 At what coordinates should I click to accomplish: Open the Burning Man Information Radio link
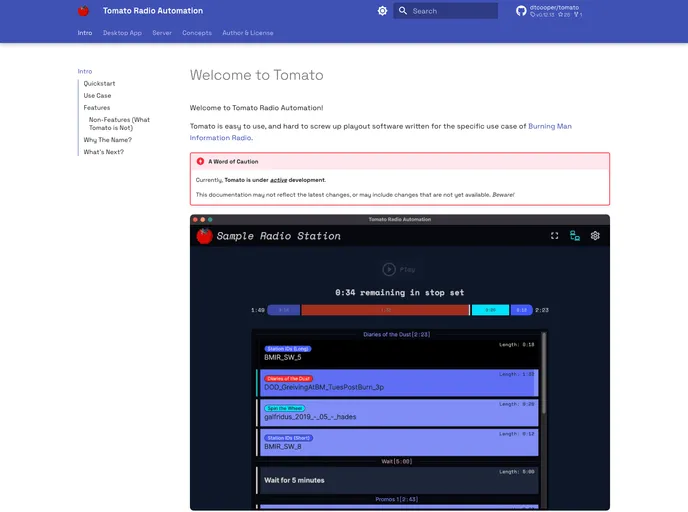550,126
